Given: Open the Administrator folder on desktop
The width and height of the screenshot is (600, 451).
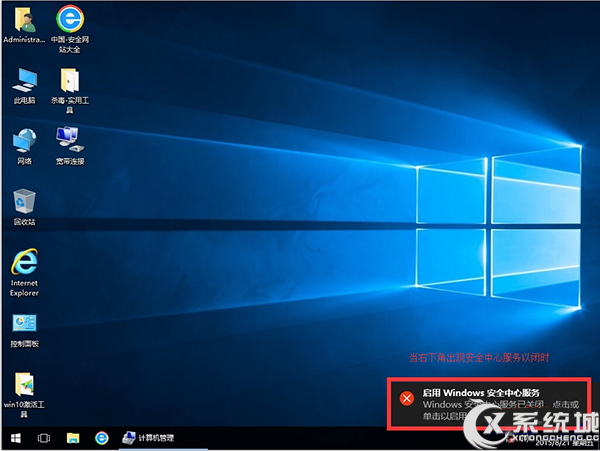Looking at the screenshot, I should tap(24, 20).
